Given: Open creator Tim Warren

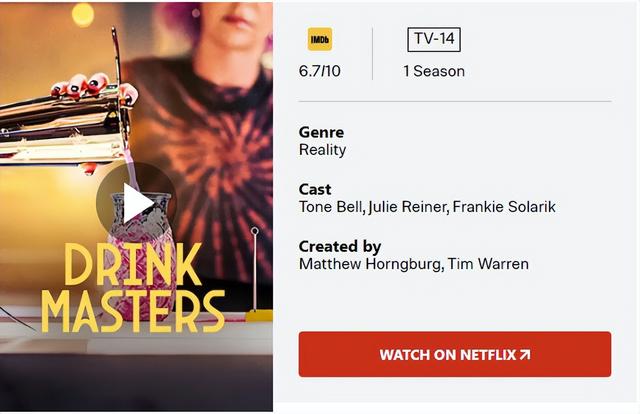Looking at the screenshot, I should (x=488, y=264).
